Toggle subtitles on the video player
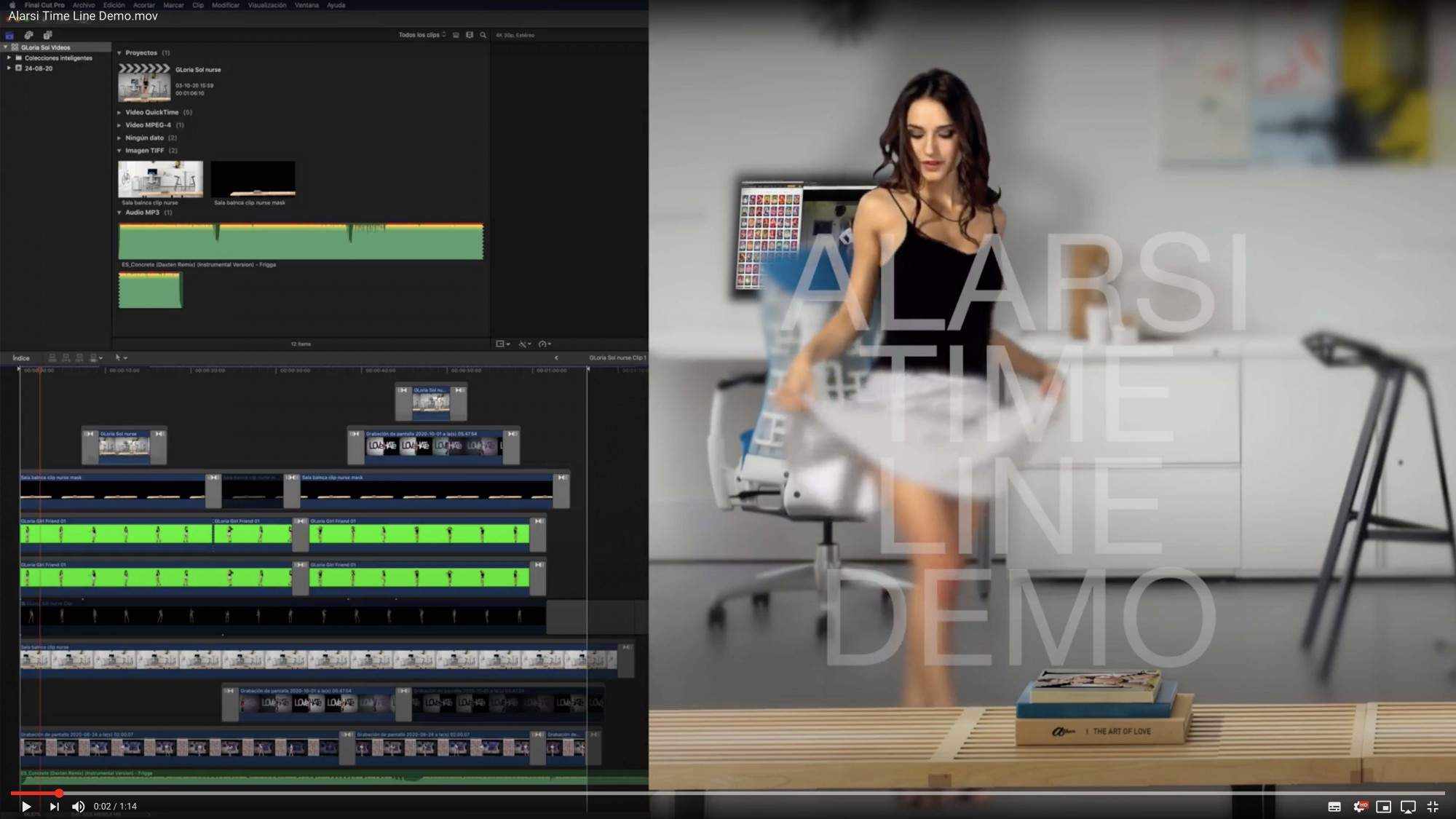This screenshot has height=819, width=1456. coord(1334,807)
